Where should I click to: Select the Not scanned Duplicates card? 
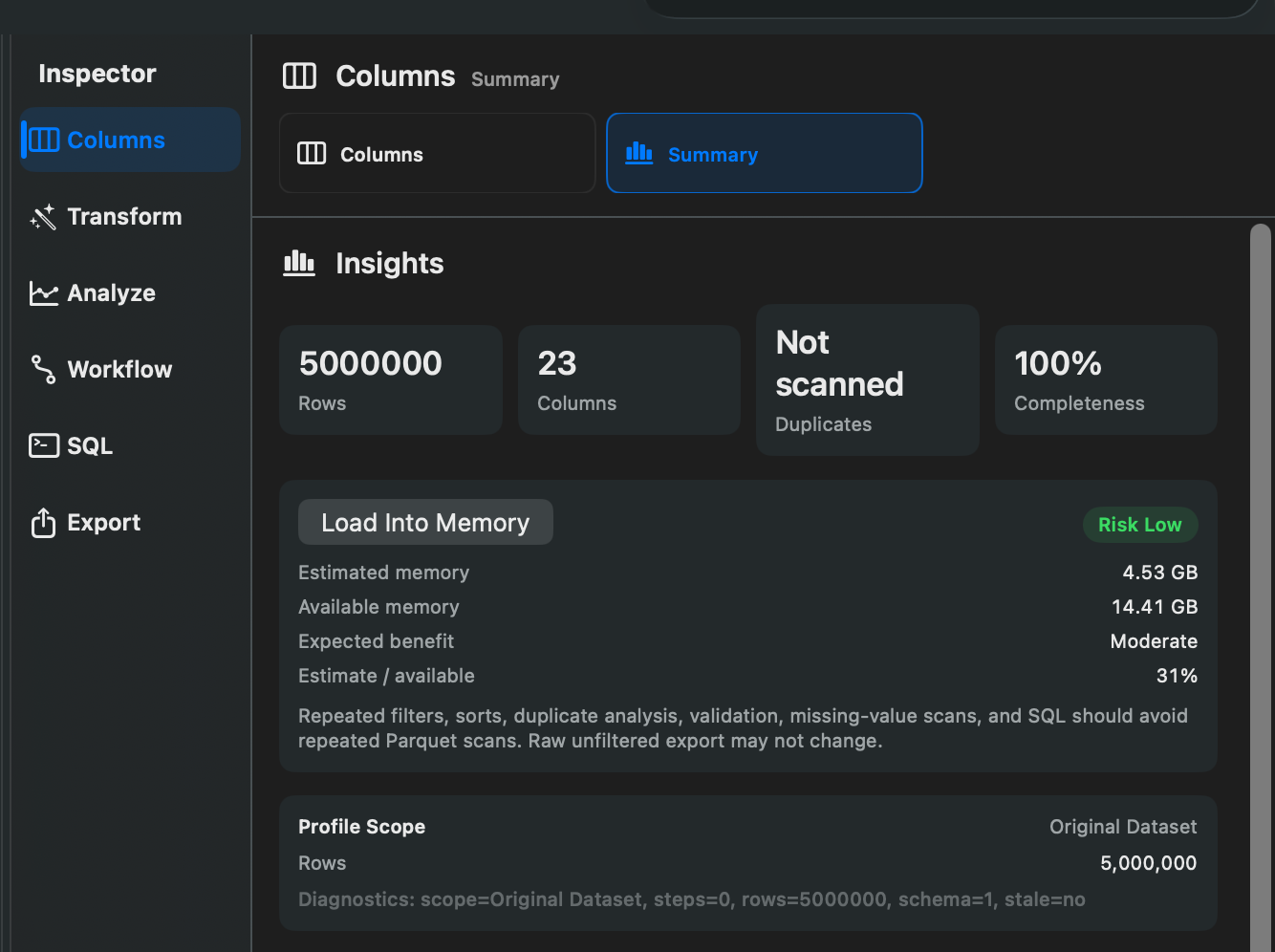coord(868,379)
